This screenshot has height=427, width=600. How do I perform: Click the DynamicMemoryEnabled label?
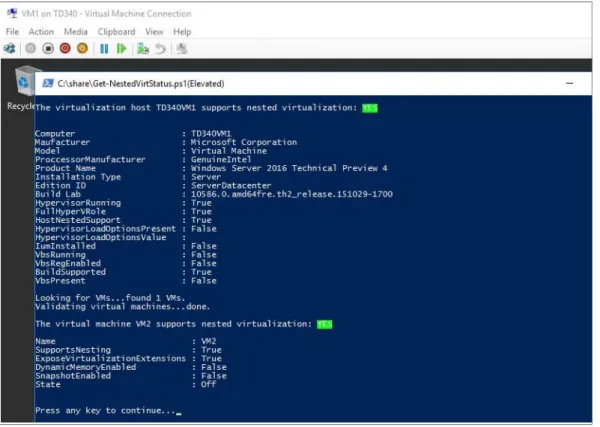pyautogui.click(x=86, y=367)
